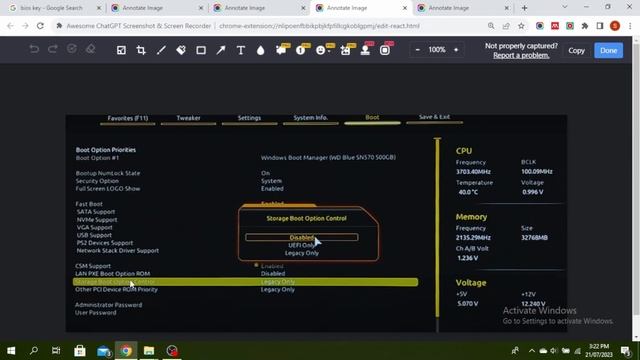
Task: Open the tab search chevron
Action: pyautogui.click(x=564, y=7)
